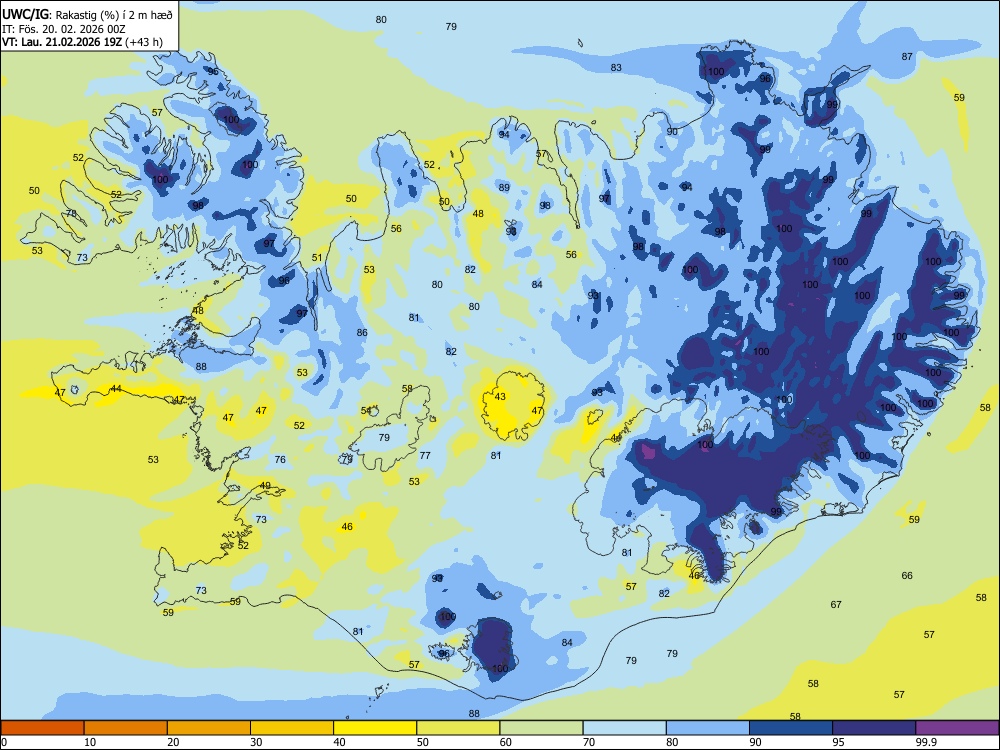Image resolution: width=1000 pixels, height=750 pixels.
Task: Click the '77' humidity value on the map
Action: pyautogui.click(x=425, y=455)
